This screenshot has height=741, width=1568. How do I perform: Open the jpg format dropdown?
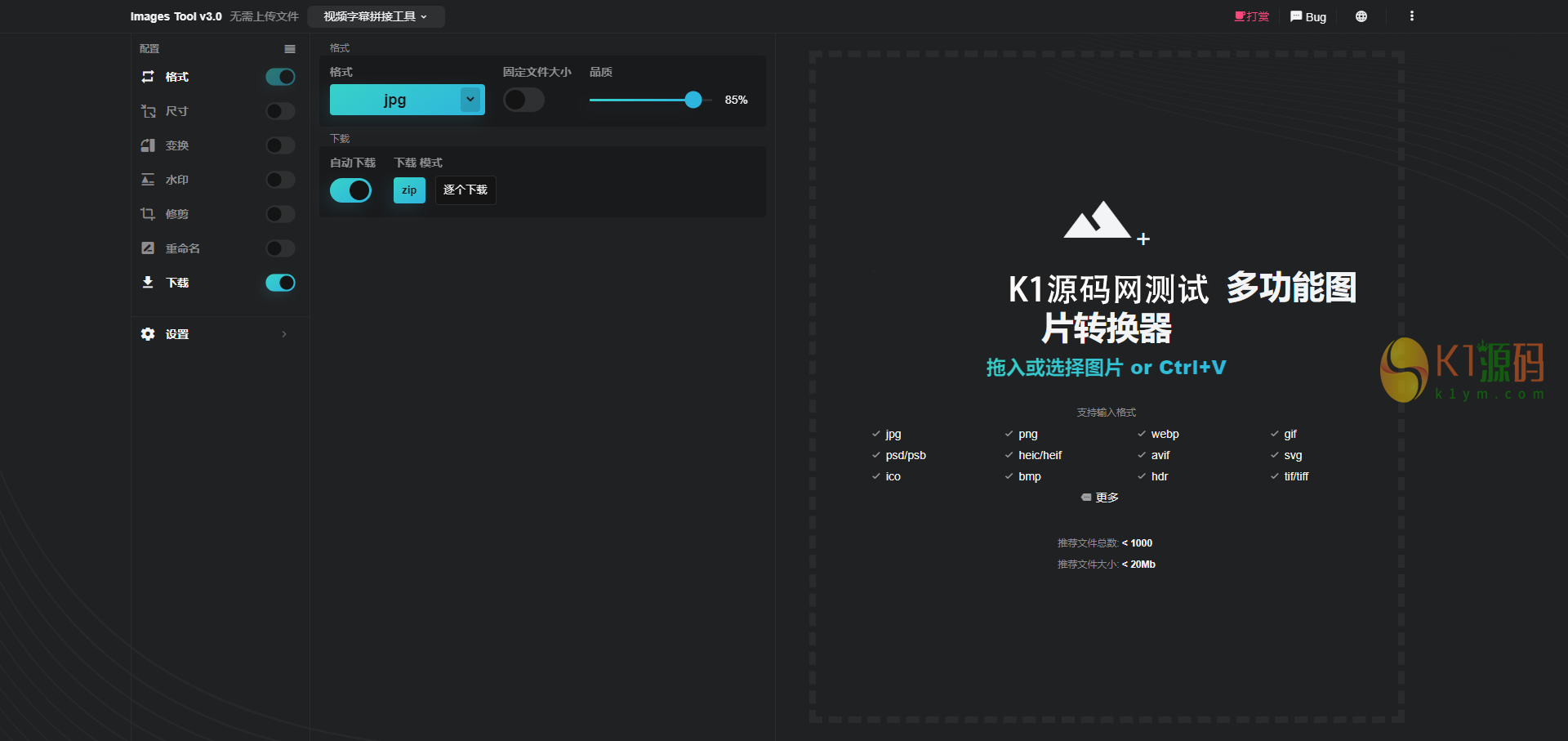coord(408,100)
